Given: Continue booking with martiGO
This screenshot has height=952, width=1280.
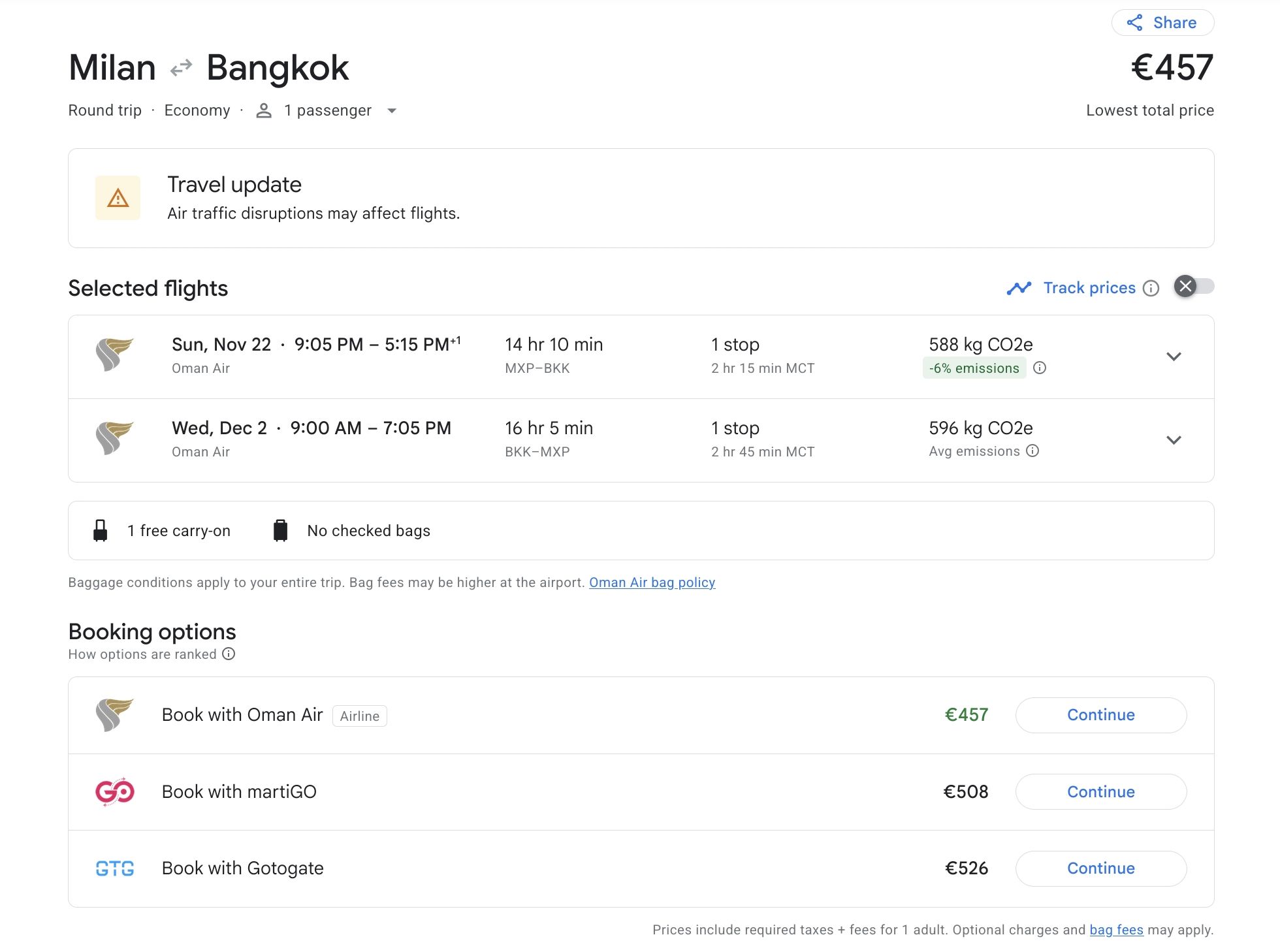Looking at the screenshot, I should tap(1100, 791).
